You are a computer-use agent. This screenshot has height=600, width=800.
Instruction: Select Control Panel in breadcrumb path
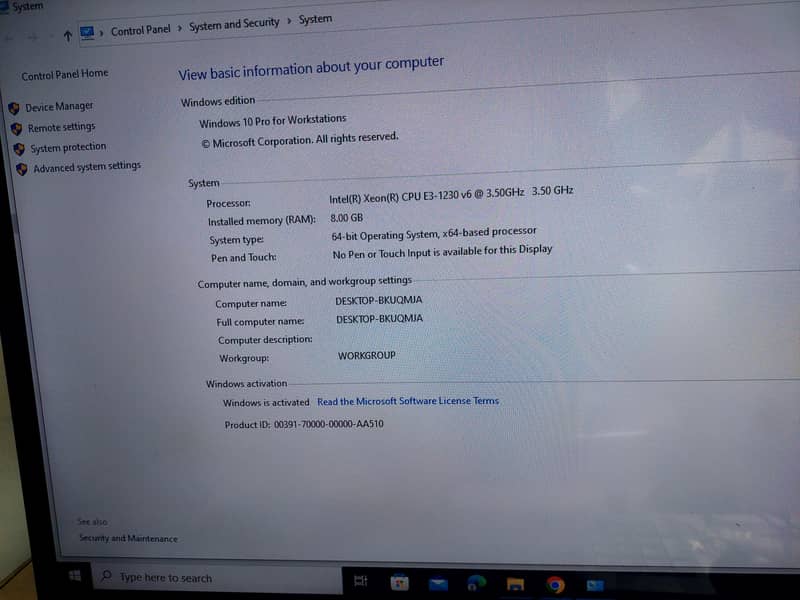tap(140, 30)
